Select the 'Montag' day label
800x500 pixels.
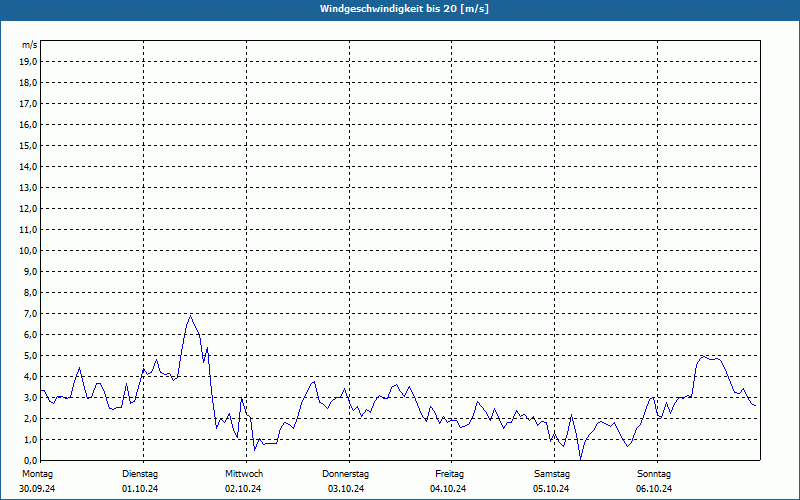(x=37, y=474)
